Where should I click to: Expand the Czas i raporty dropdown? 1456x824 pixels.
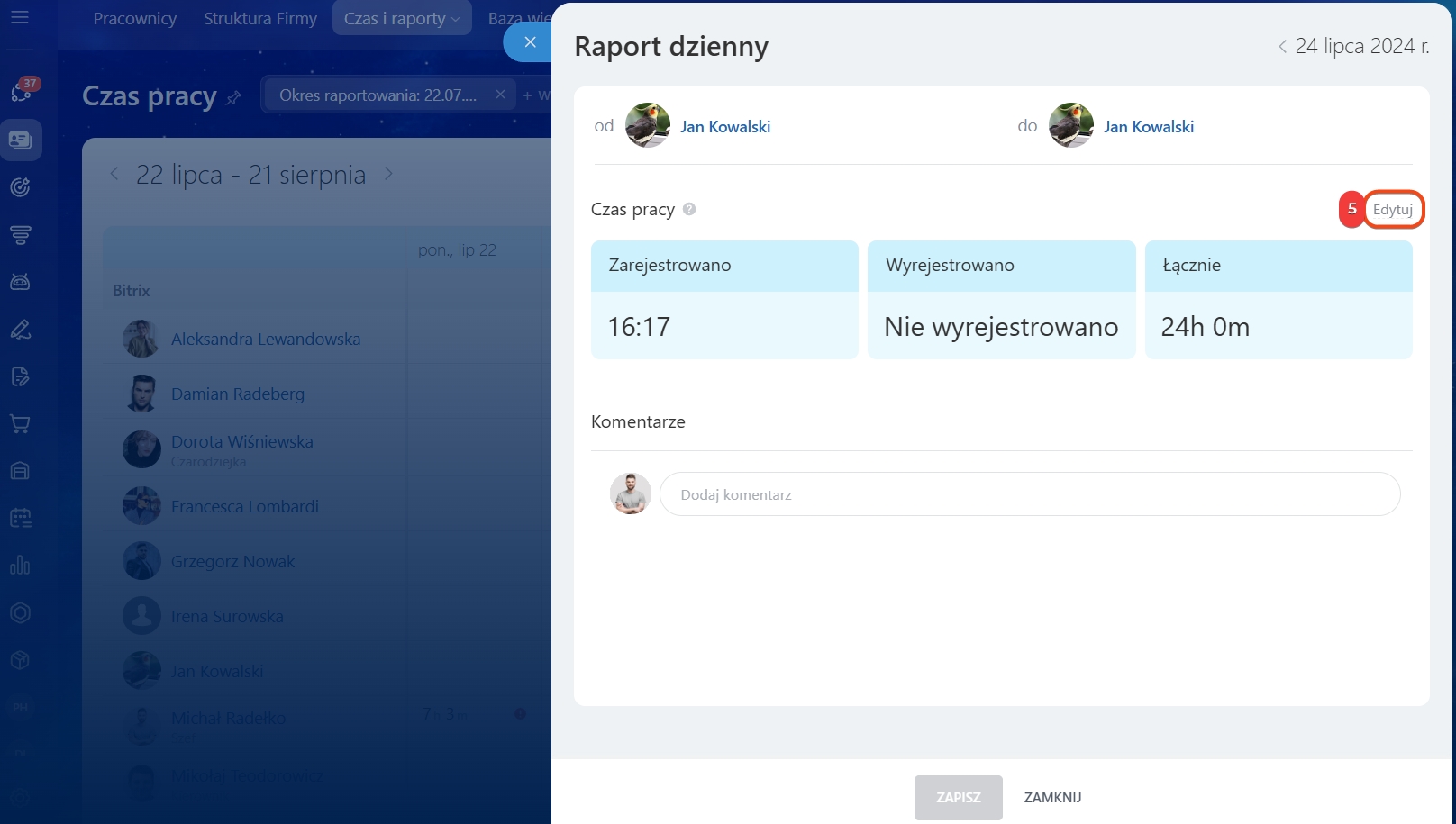click(402, 19)
